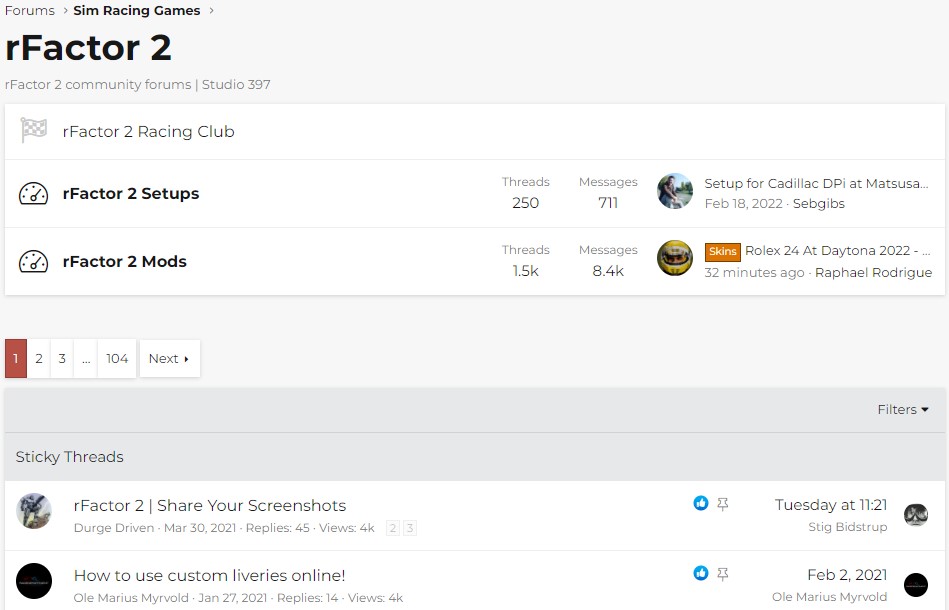
Task: Jump to page 104 of threads
Action: [x=117, y=358]
